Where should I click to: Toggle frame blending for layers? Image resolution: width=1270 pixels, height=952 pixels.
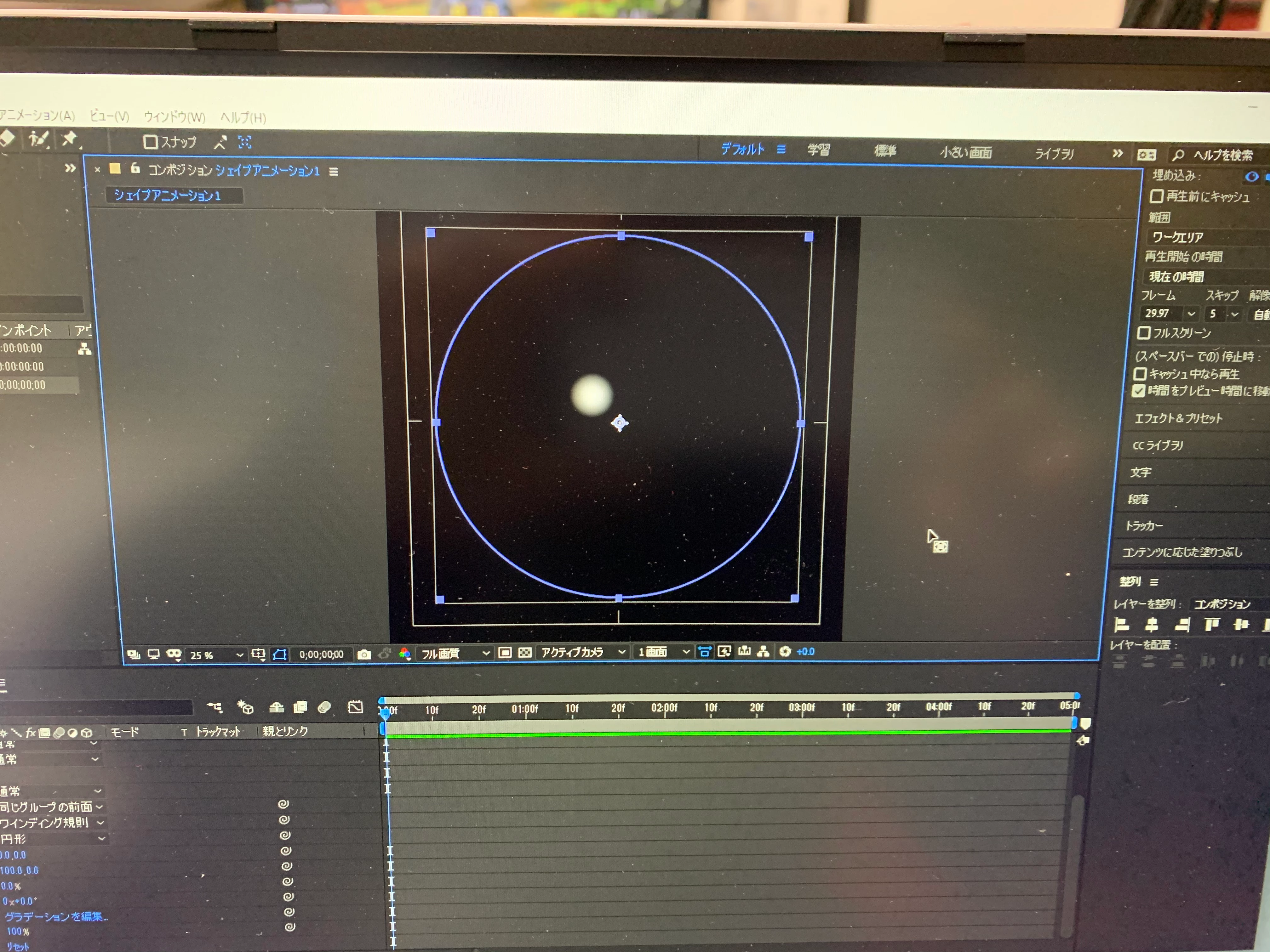[300, 707]
